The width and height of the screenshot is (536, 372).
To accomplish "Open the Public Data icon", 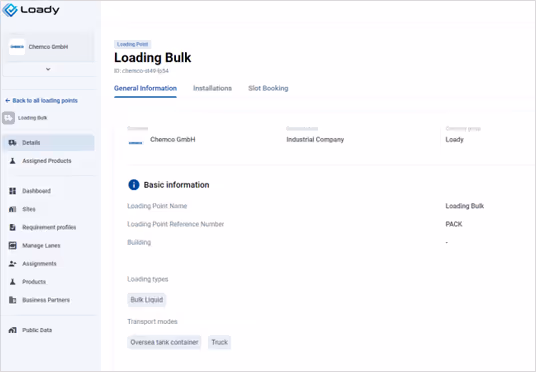I will 12,330.
